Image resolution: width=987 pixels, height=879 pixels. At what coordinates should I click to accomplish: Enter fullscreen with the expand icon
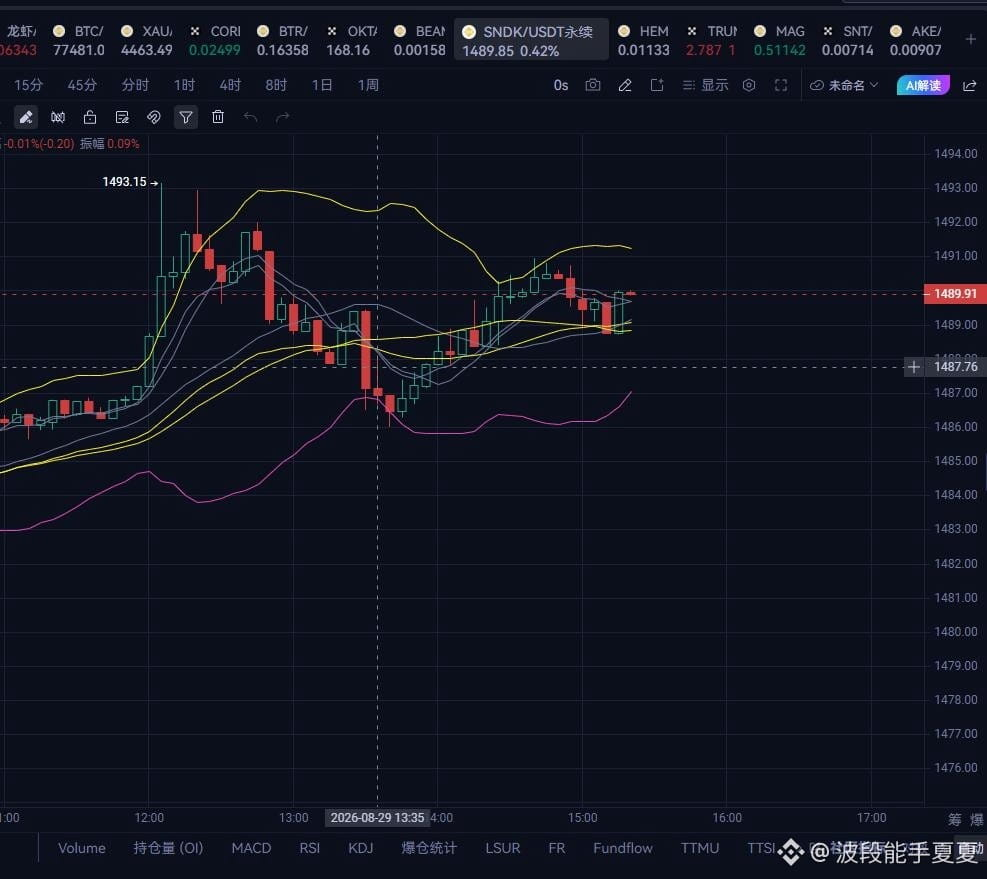(781, 85)
